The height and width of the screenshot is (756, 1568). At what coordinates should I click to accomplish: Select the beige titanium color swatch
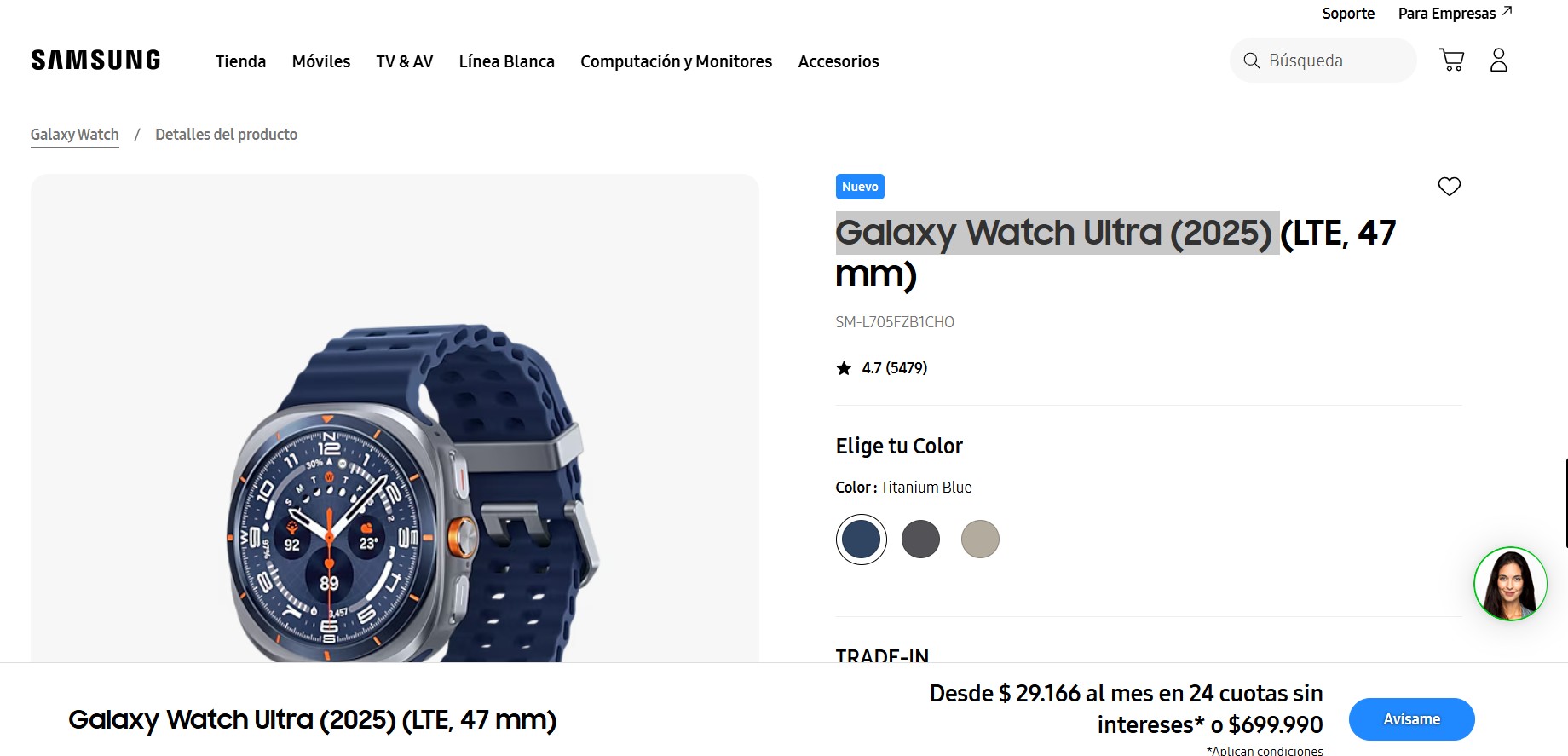coord(980,540)
